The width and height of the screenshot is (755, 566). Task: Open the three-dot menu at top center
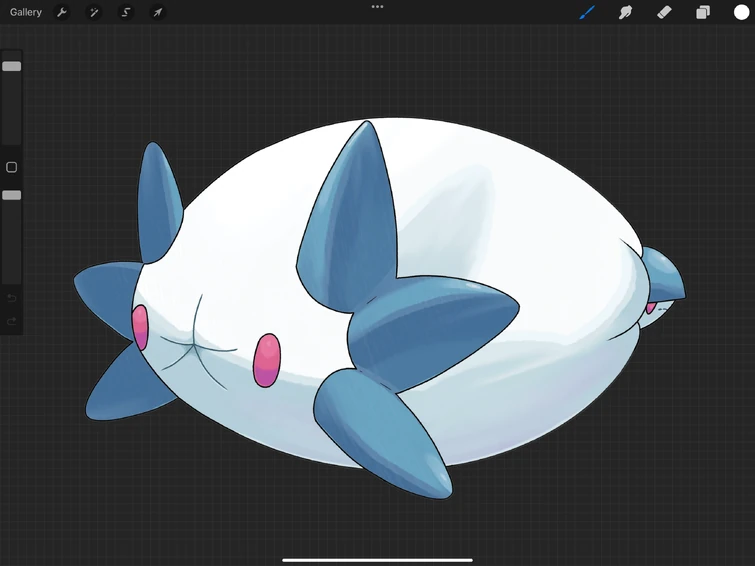(378, 7)
